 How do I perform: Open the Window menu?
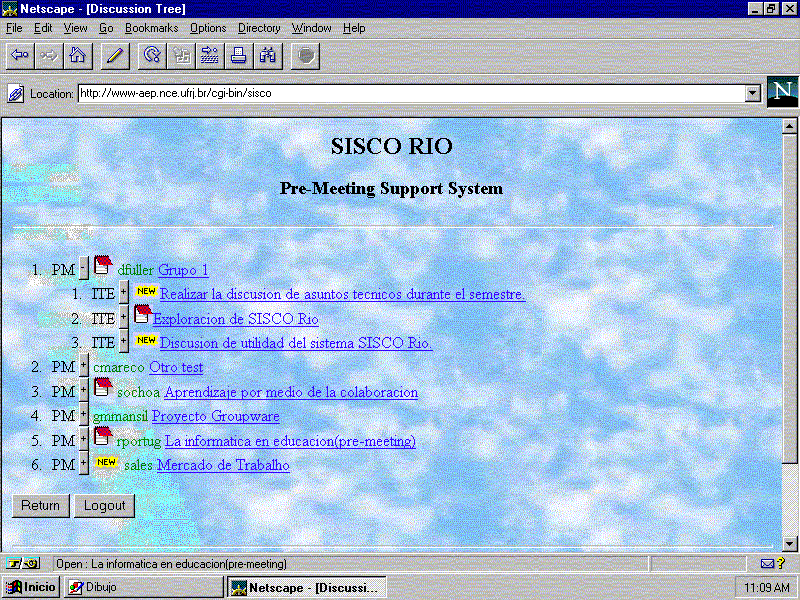tap(311, 28)
